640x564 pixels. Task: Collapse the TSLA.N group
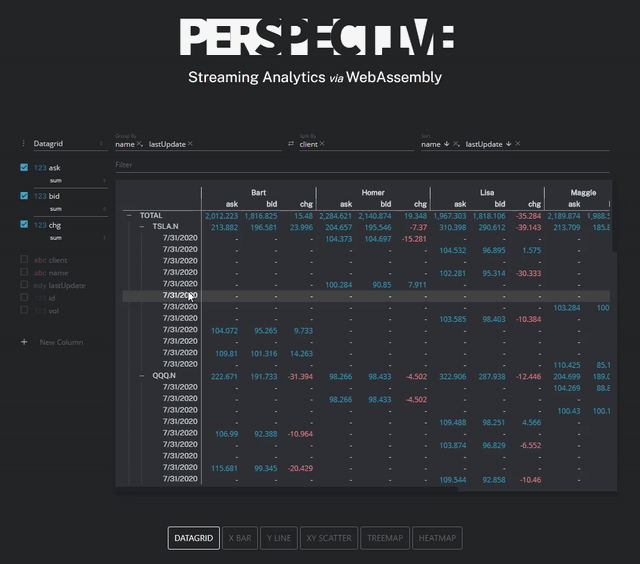tap(142, 226)
